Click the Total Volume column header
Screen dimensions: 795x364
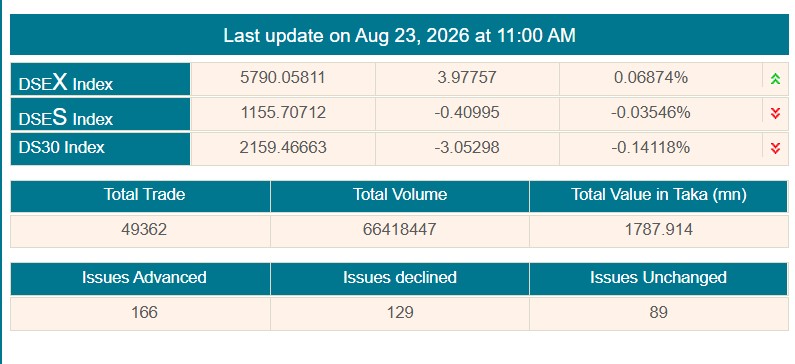click(400, 196)
